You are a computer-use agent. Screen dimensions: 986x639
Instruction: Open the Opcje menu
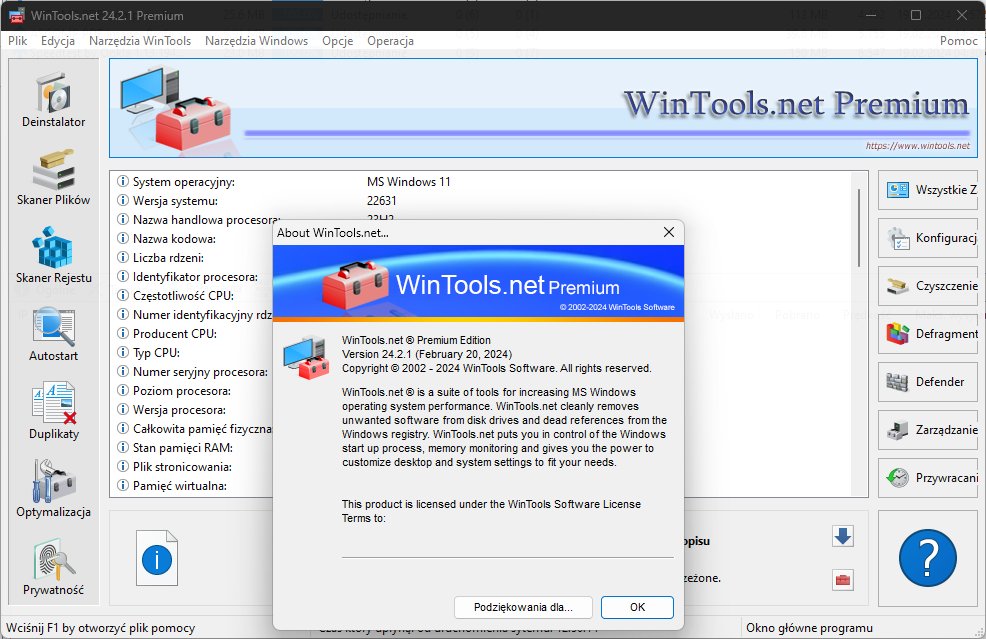pyautogui.click(x=338, y=41)
